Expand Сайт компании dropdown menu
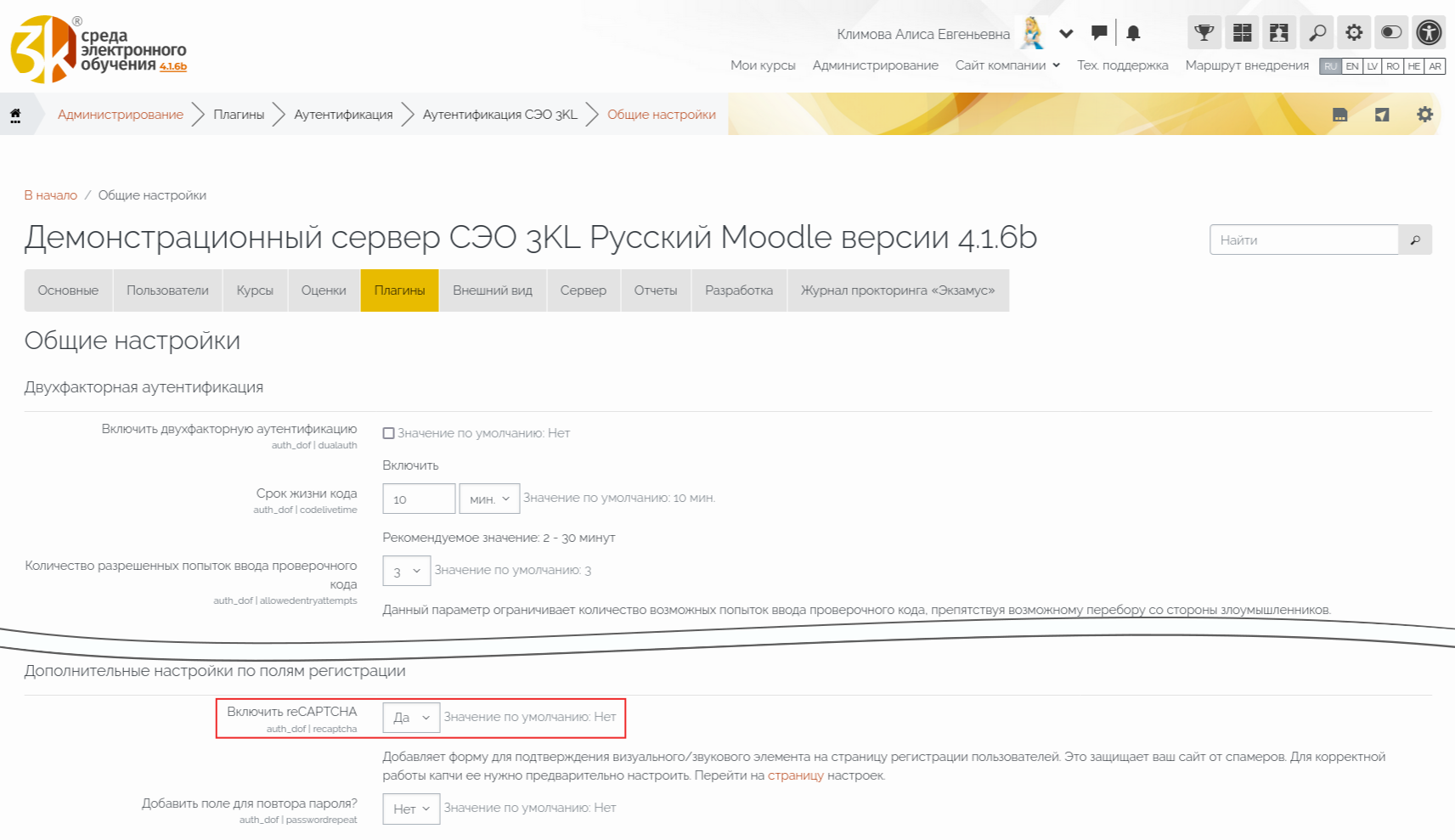The height and width of the screenshot is (840, 1455). click(1007, 65)
